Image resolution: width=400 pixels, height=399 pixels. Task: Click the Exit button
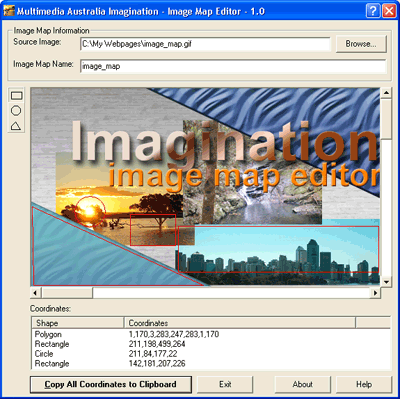pyautogui.click(x=225, y=384)
